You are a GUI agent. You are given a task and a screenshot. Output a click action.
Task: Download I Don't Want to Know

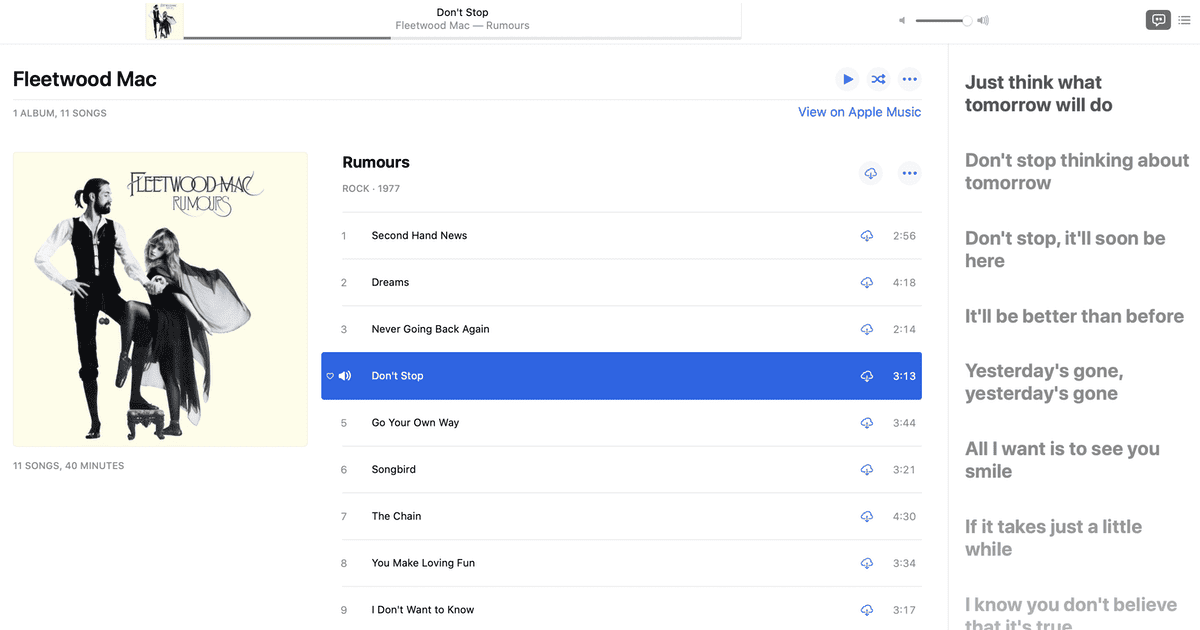(x=867, y=610)
